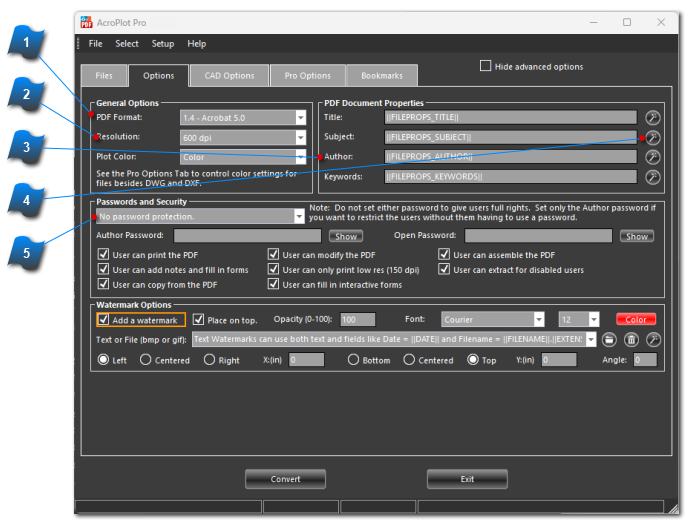
Task: Switch to the CAD Options tab
Action: click(231, 76)
